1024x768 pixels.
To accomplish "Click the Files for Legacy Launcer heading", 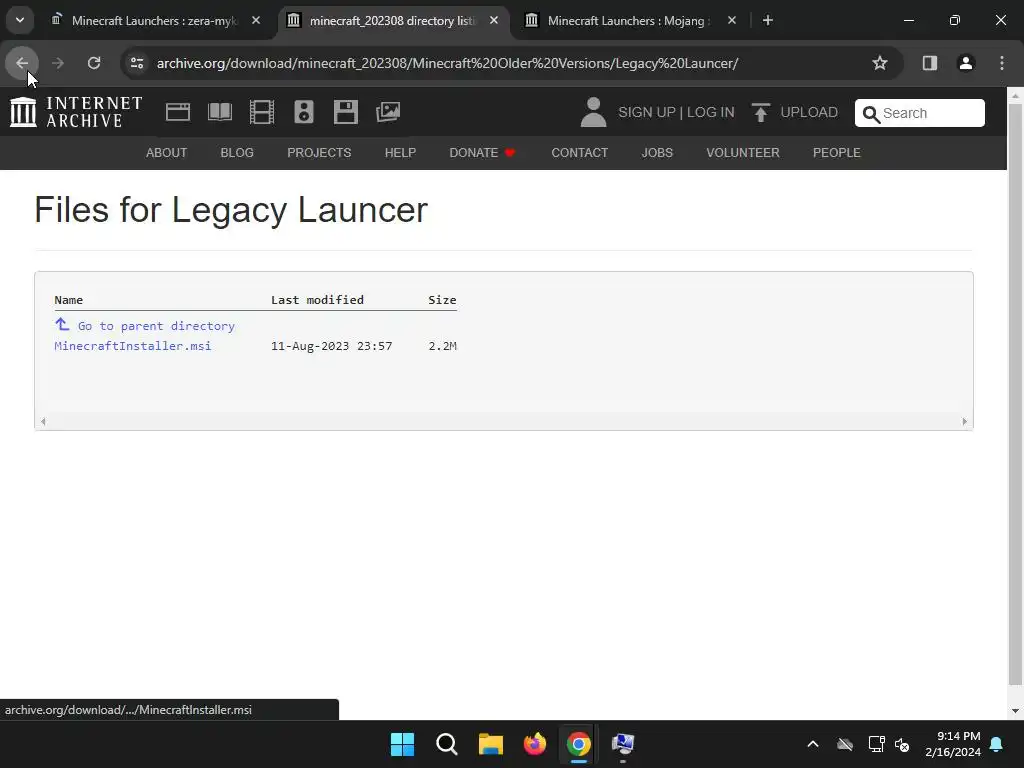I will [231, 210].
